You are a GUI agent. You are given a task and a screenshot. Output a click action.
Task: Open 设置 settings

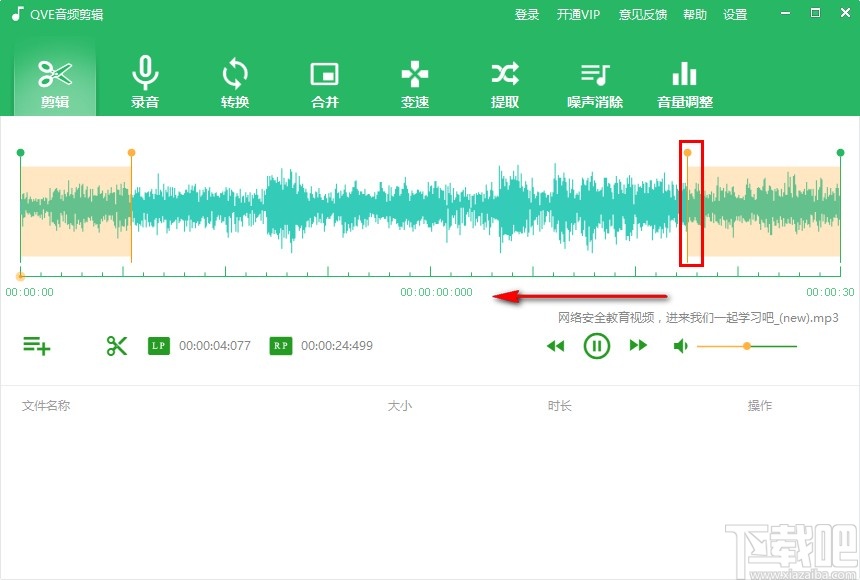point(735,15)
